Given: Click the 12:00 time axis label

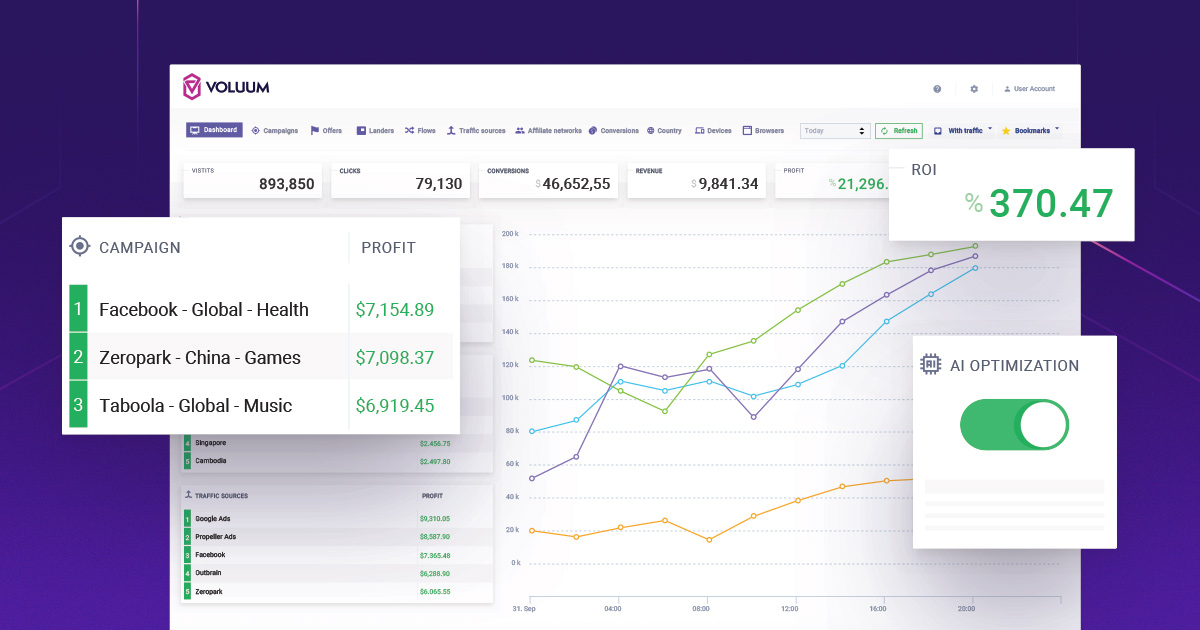Looking at the screenshot, I should click(790, 607).
